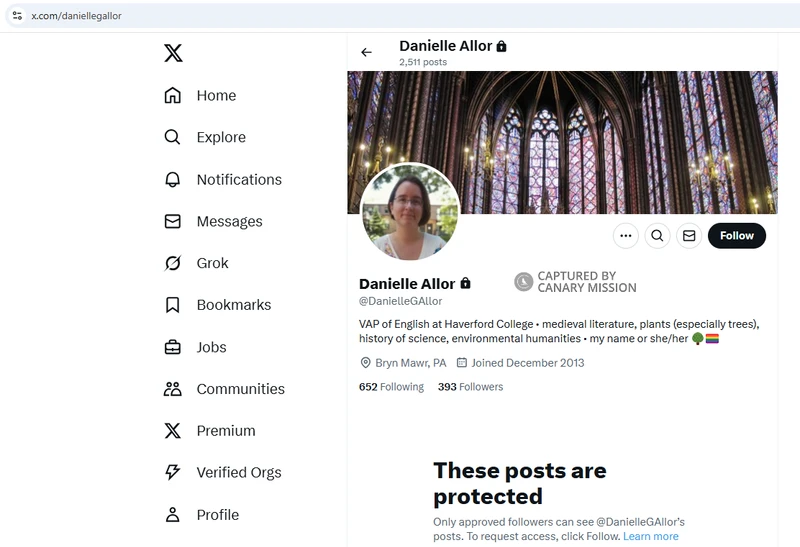The image size is (800, 547).
Task: Open the three-dot more options menu
Action: (x=626, y=236)
